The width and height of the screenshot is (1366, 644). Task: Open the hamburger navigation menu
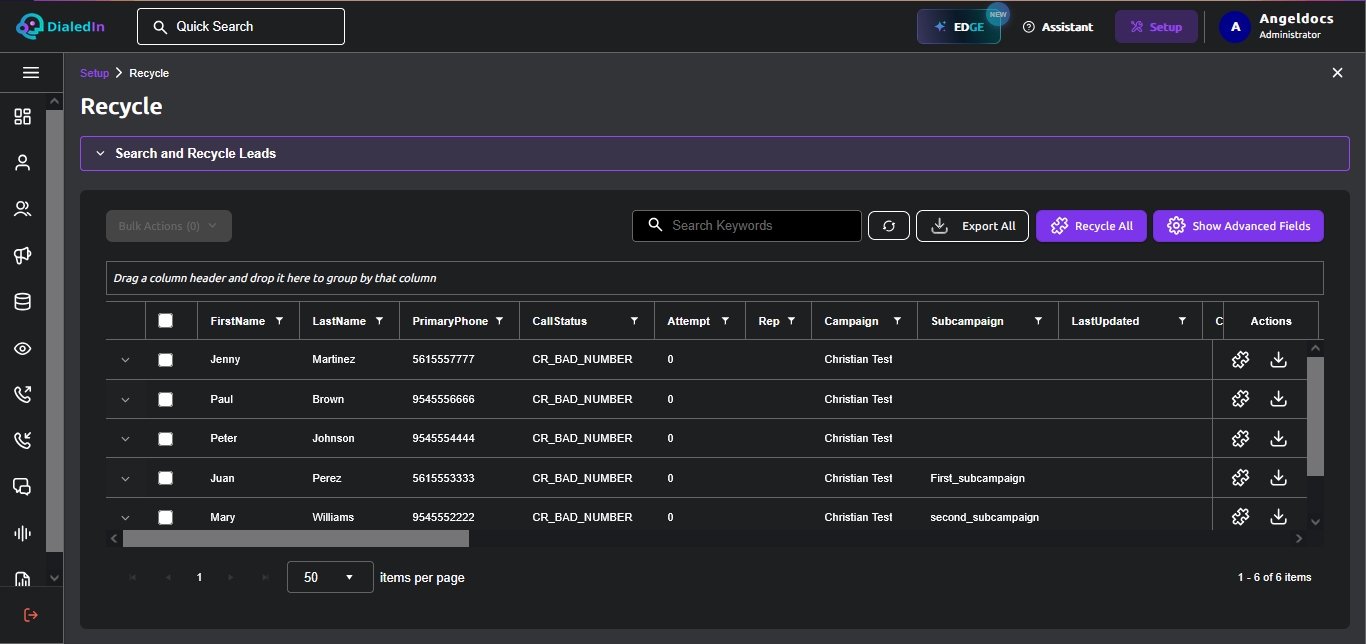[x=31, y=73]
